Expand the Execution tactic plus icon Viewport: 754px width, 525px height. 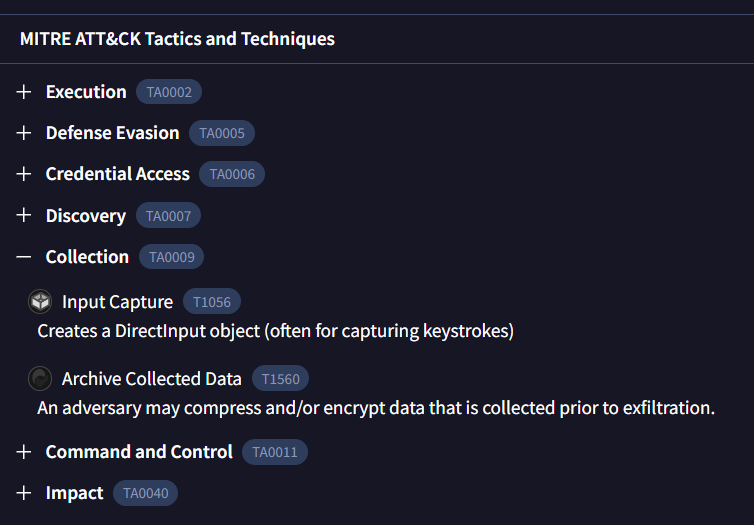25,92
